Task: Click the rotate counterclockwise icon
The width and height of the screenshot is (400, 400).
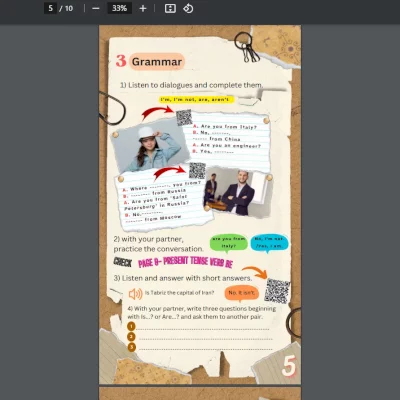Action: pos(188,8)
